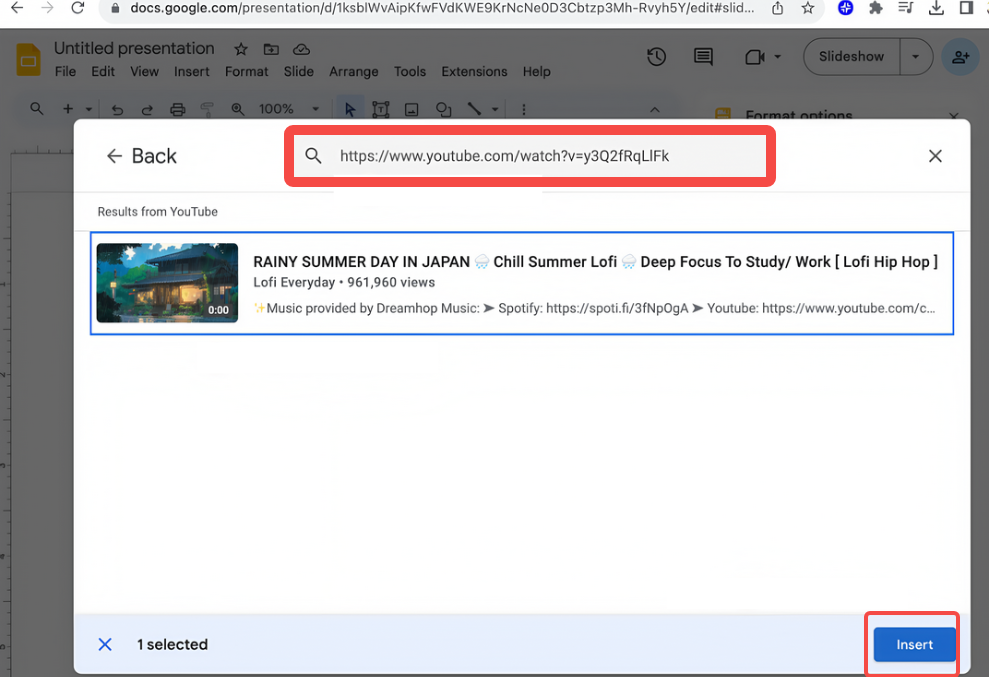
Task: Select the Line tool
Action: (474, 109)
